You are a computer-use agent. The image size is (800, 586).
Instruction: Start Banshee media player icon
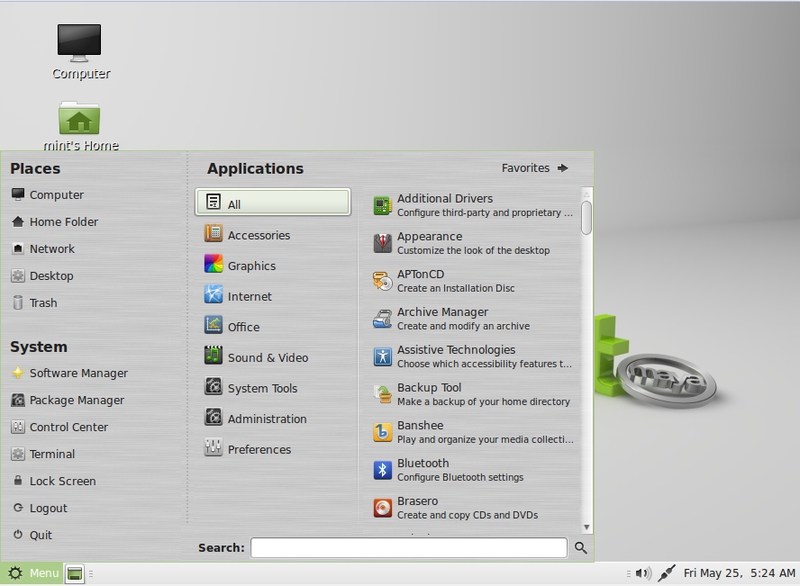382,432
